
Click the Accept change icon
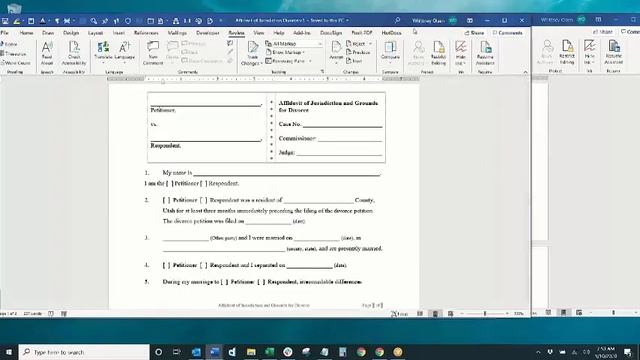(336, 47)
